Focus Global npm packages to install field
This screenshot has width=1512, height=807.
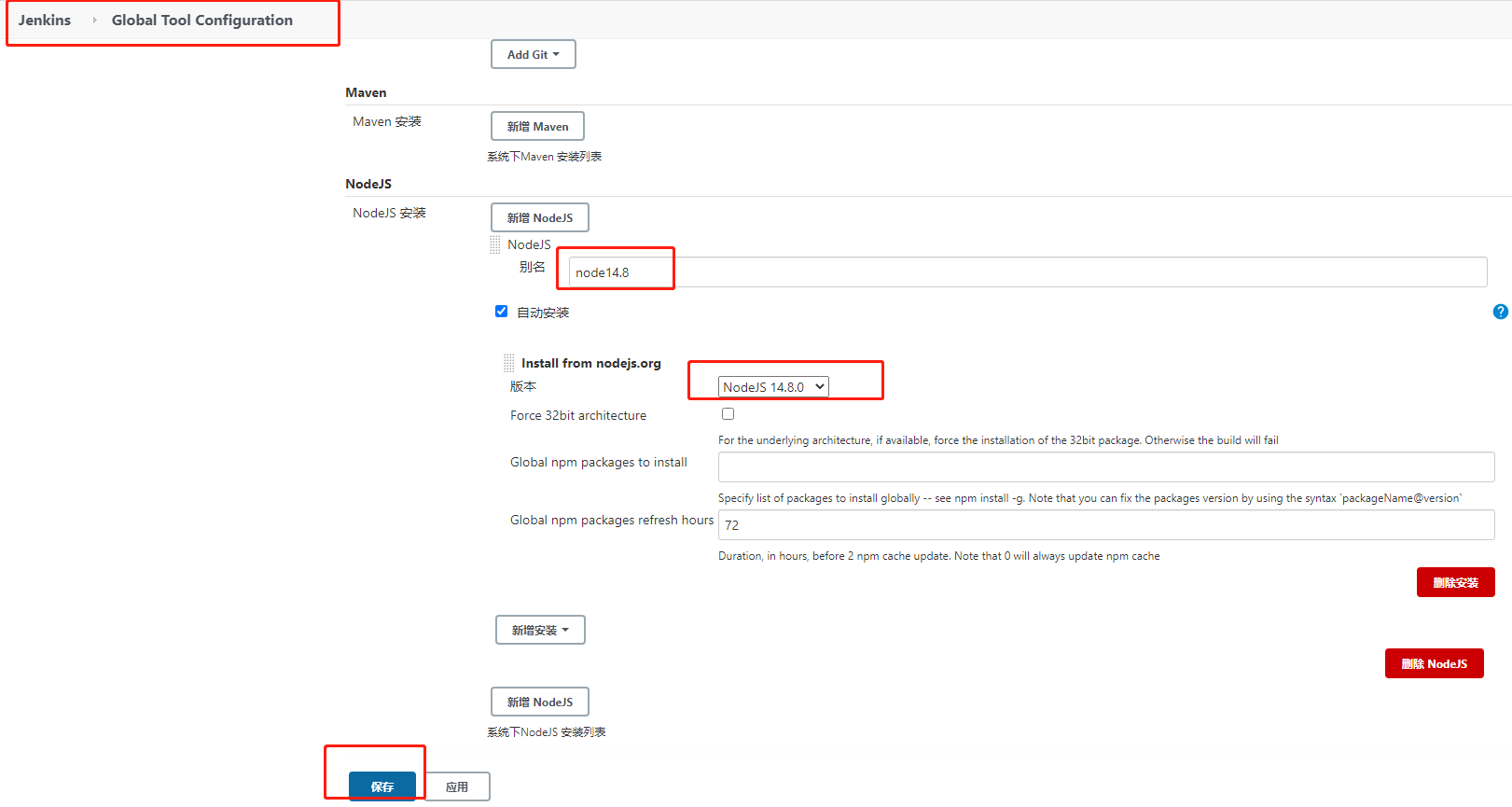1106,466
